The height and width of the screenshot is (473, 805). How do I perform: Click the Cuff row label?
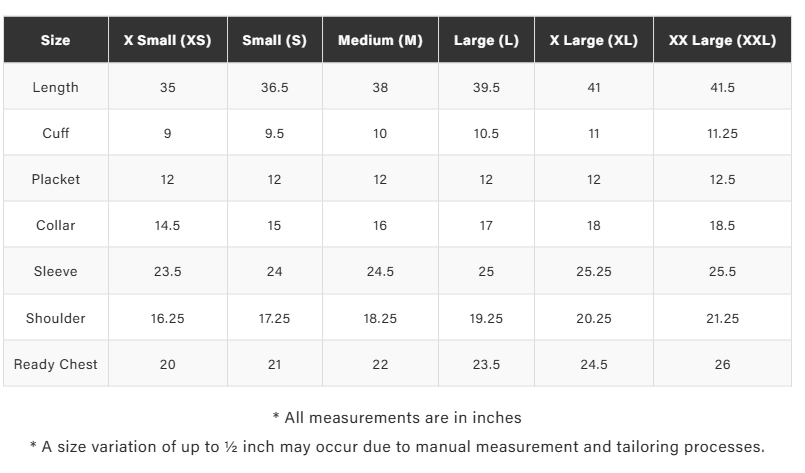click(x=55, y=133)
